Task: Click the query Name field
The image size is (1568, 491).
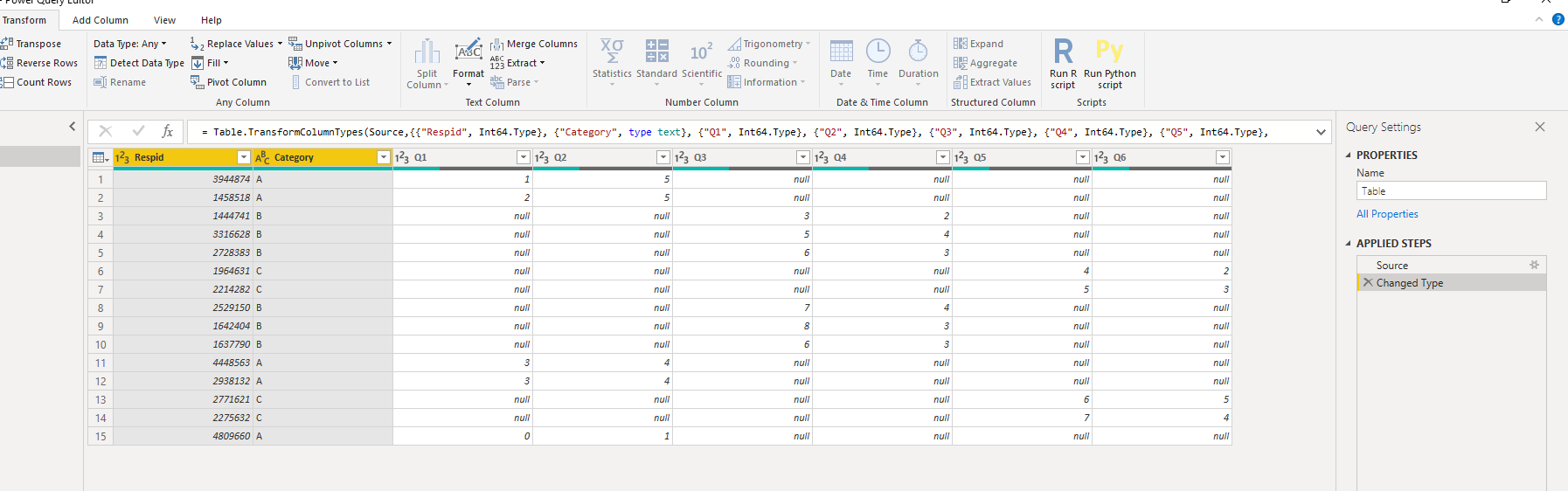Action: tap(1451, 190)
